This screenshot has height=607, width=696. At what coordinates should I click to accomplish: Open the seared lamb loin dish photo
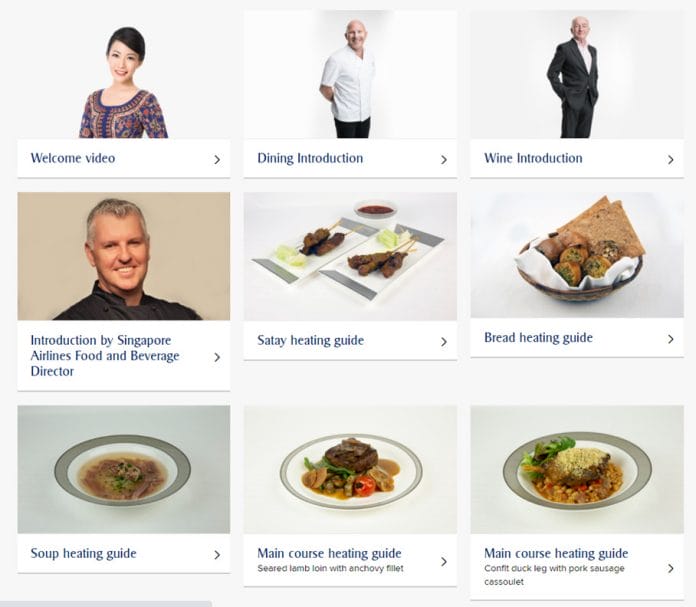point(350,469)
